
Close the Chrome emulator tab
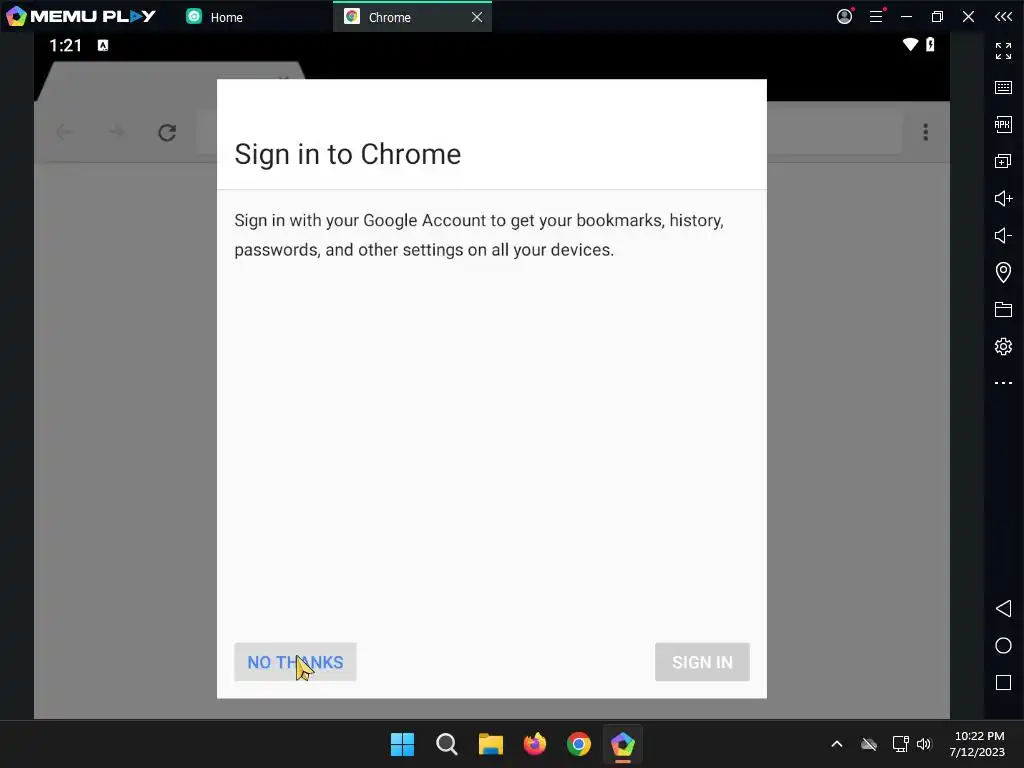click(x=477, y=17)
